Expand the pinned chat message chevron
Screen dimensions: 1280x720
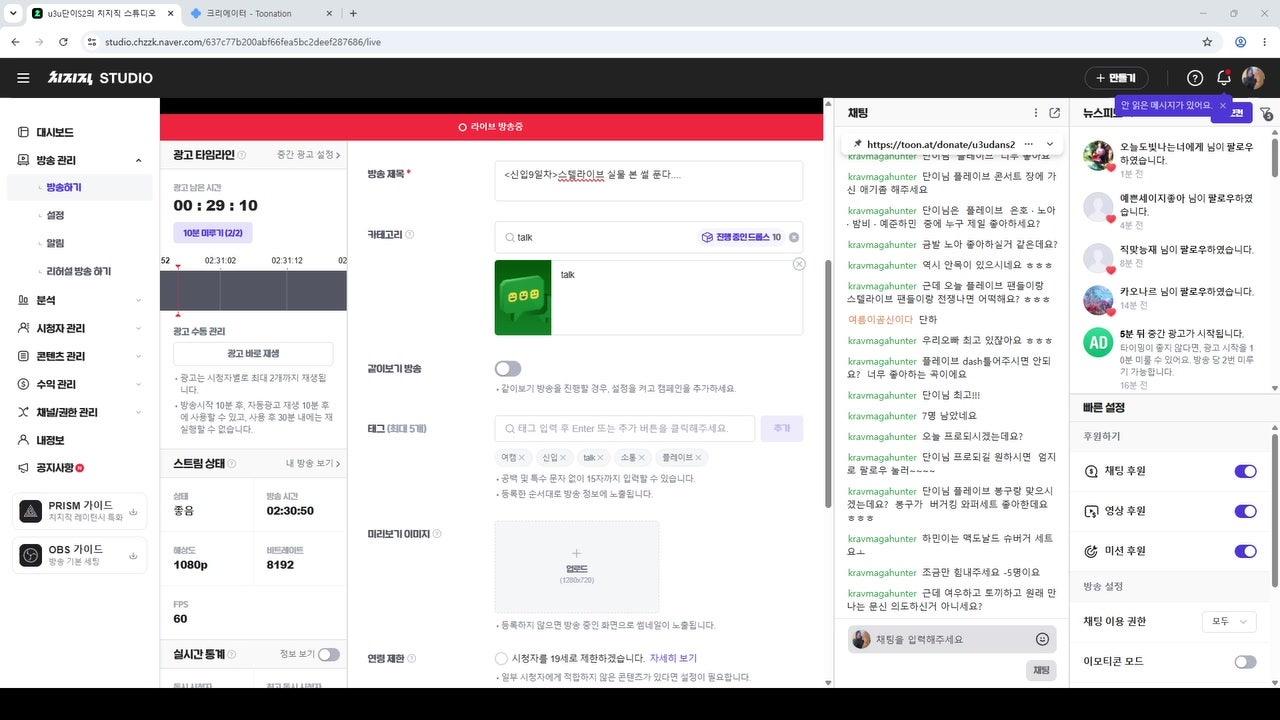pos(1050,144)
